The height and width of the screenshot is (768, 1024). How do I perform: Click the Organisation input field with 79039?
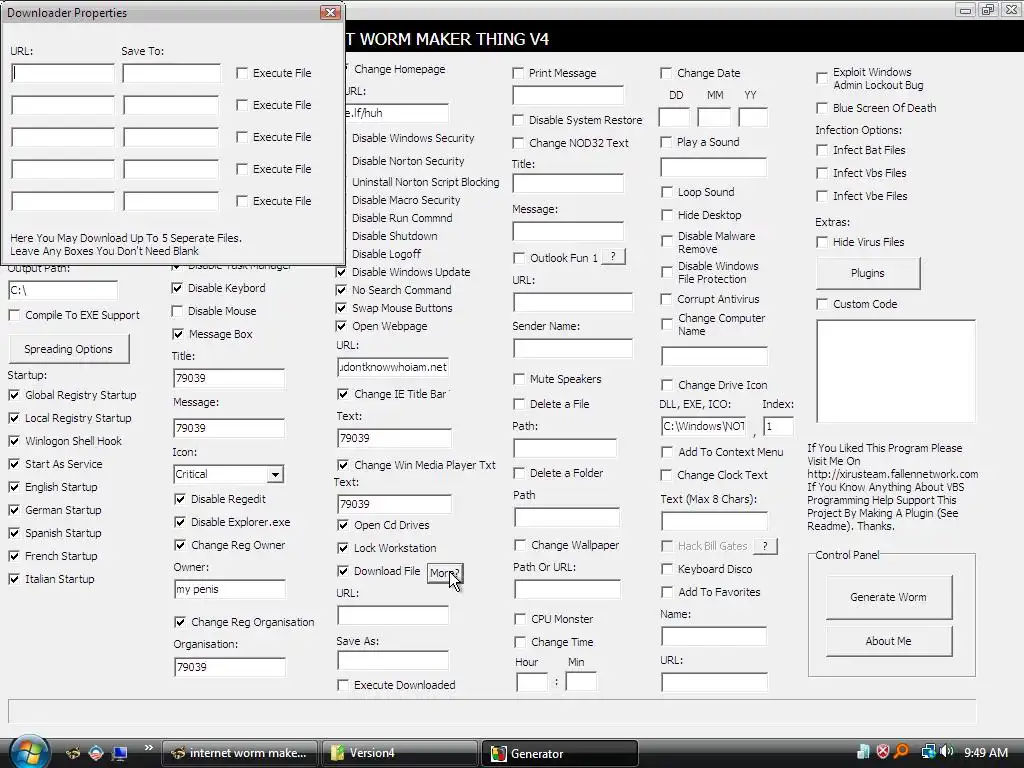[229, 667]
